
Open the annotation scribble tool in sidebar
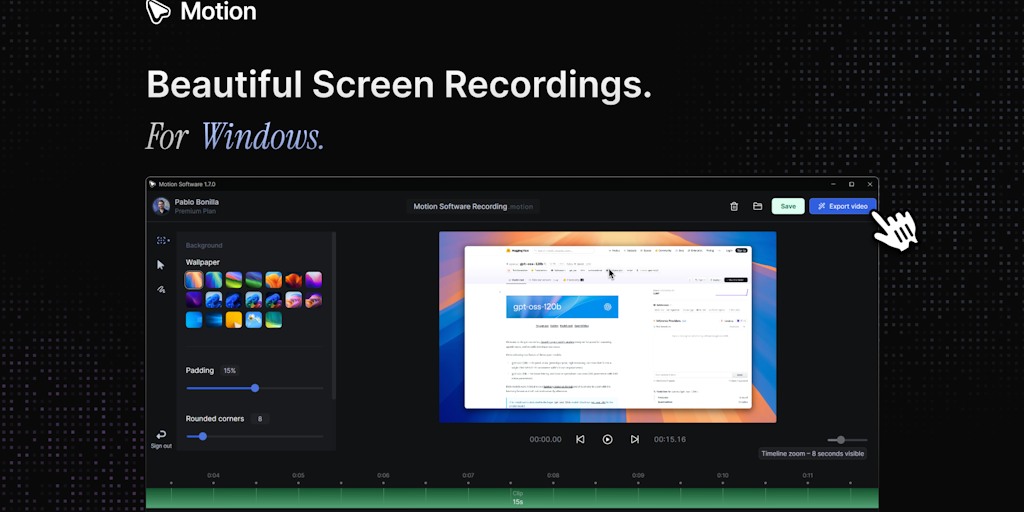pos(161,289)
